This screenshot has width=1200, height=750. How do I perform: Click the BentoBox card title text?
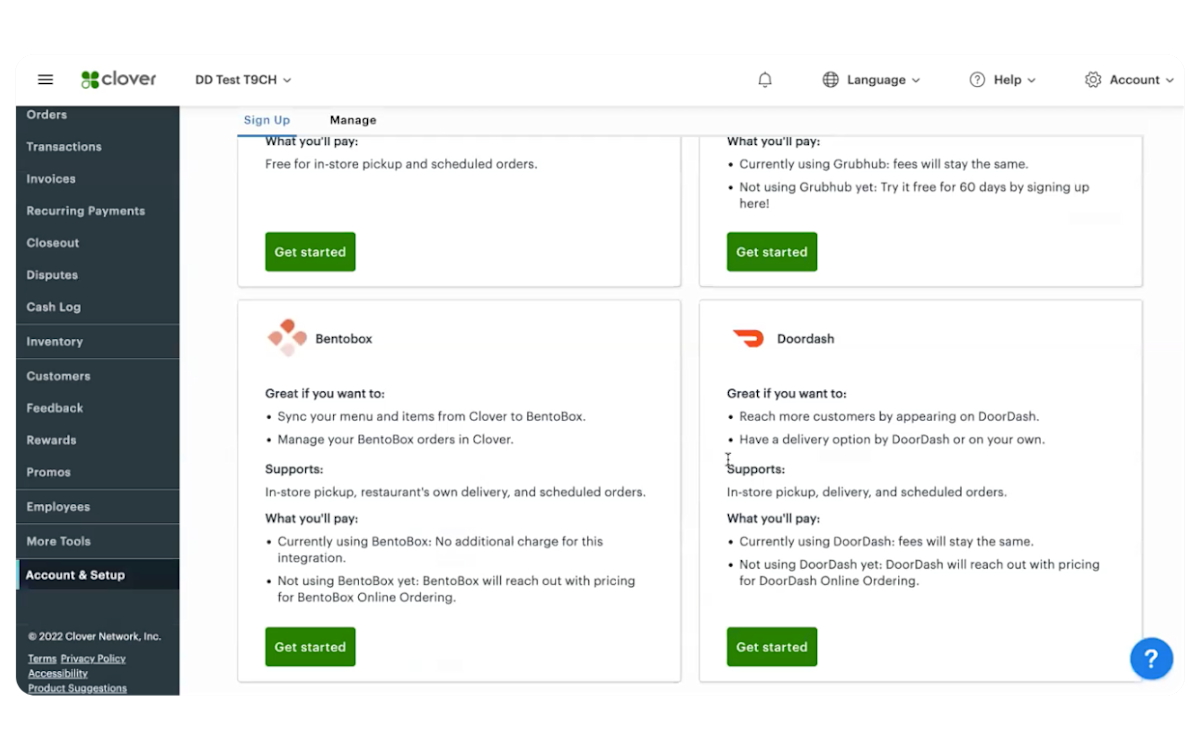tap(343, 339)
